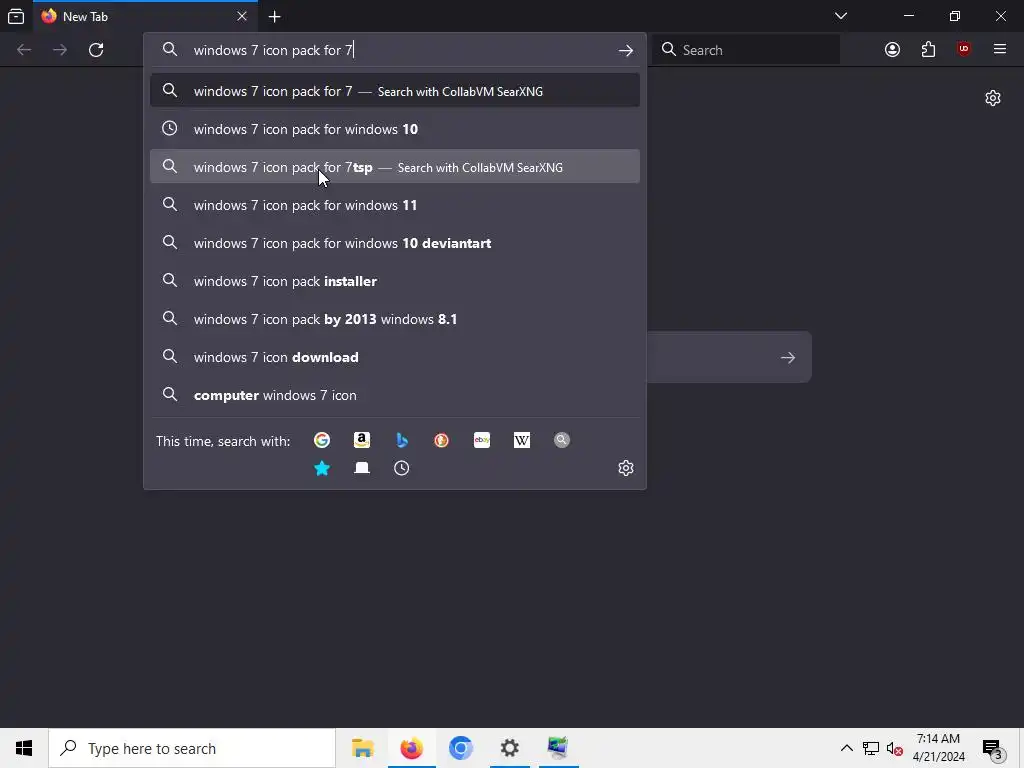
Task: Open new tab page personalize gear
Action: click(x=993, y=98)
